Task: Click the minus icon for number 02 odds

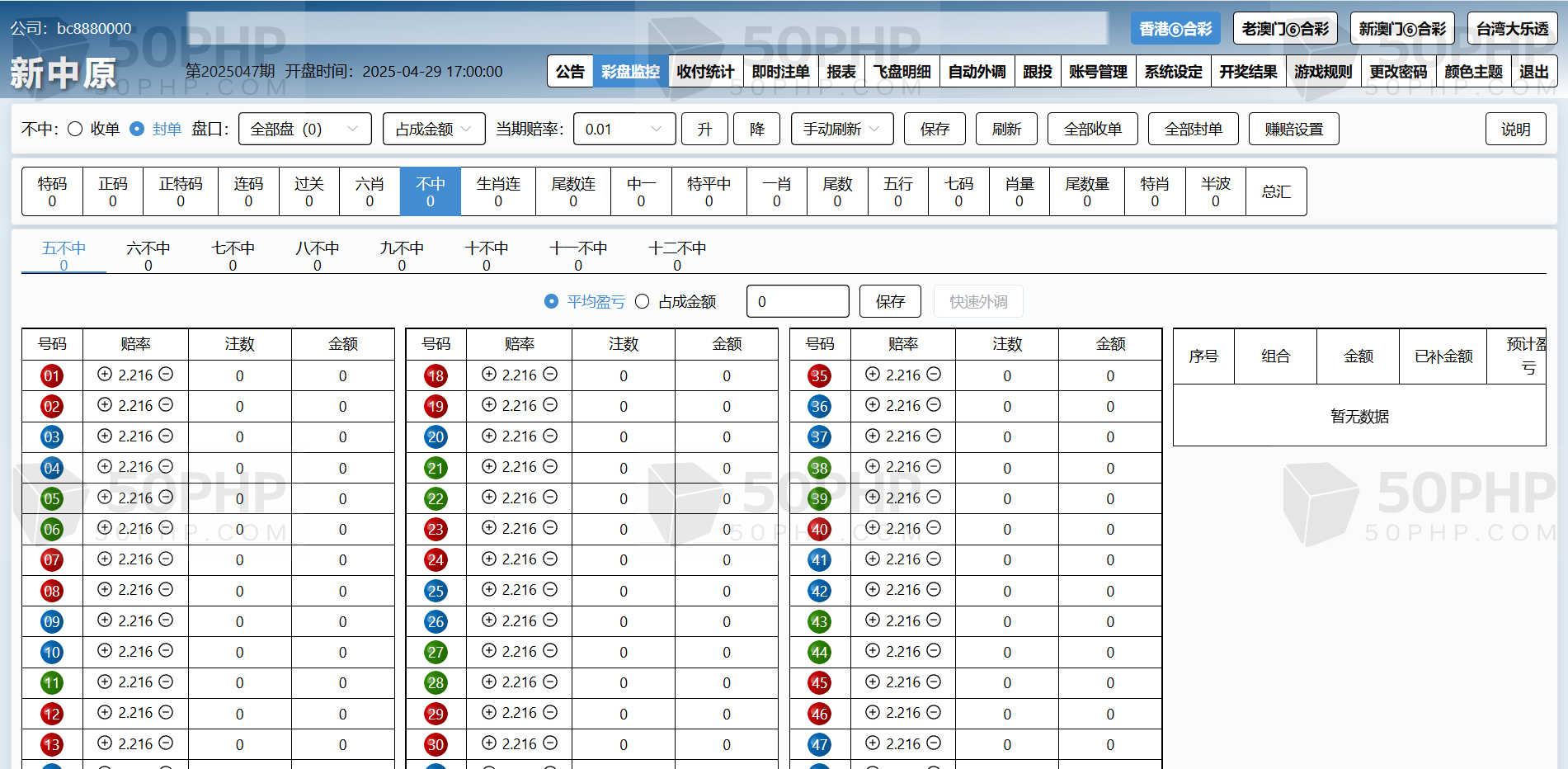Action: point(166,405)
